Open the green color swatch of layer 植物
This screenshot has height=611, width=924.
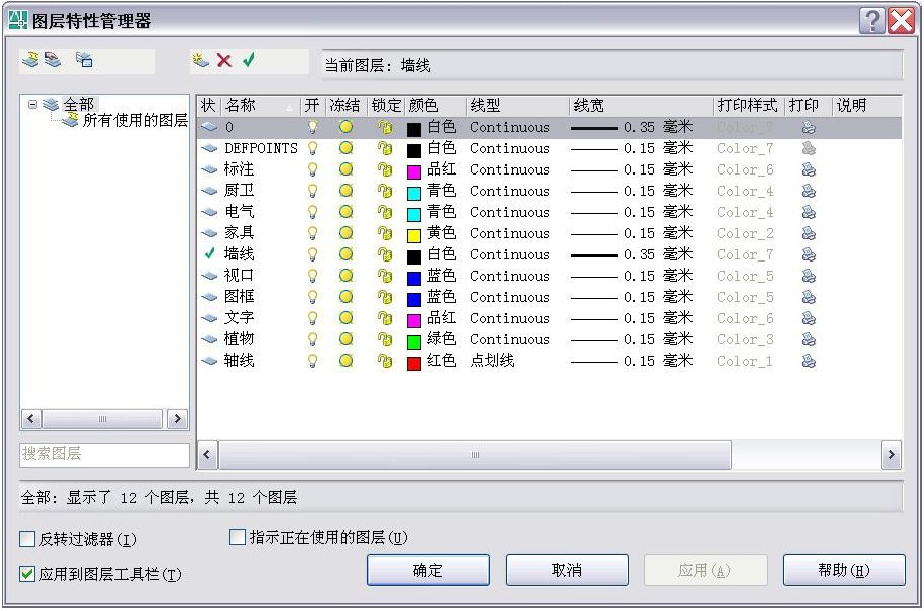tap(414, 342)
